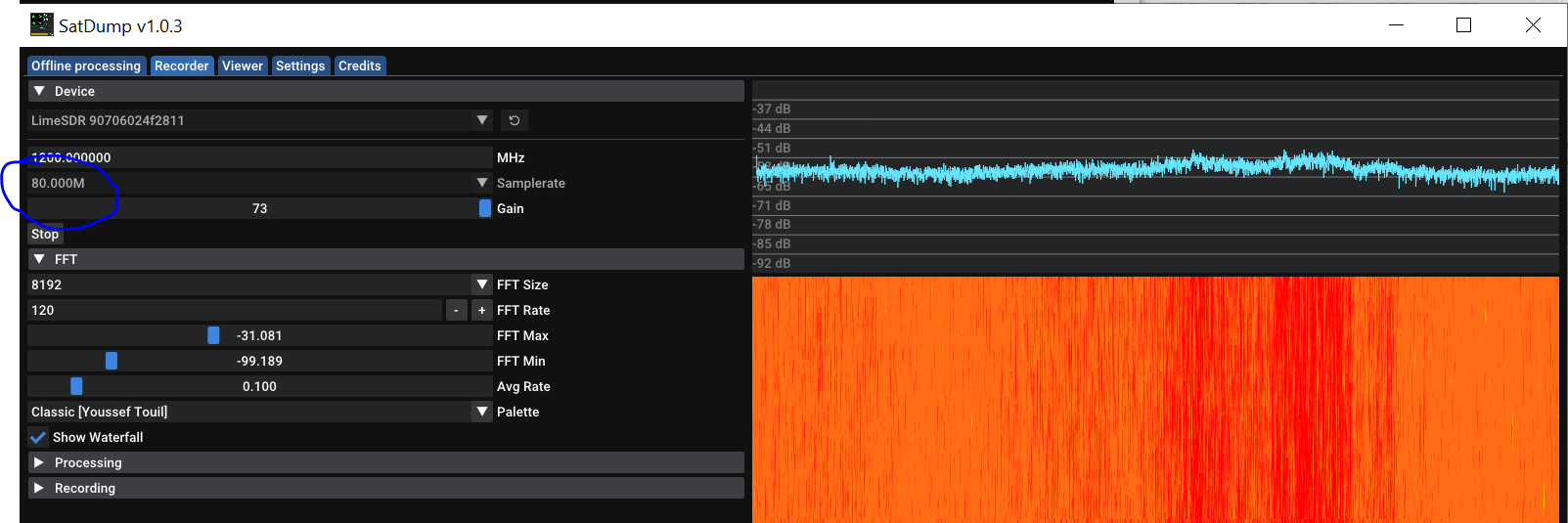Open the Palette dropdown
1568x523 pixels.
(481, 412)
